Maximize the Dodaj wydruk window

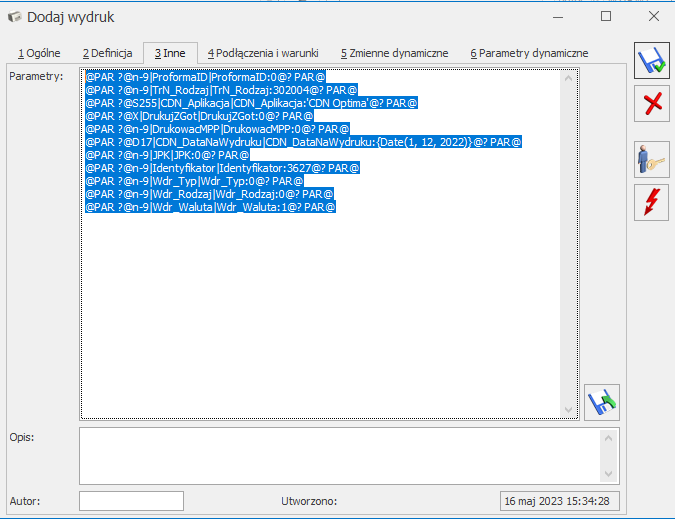pyautogui.click(x=606, y=16)
